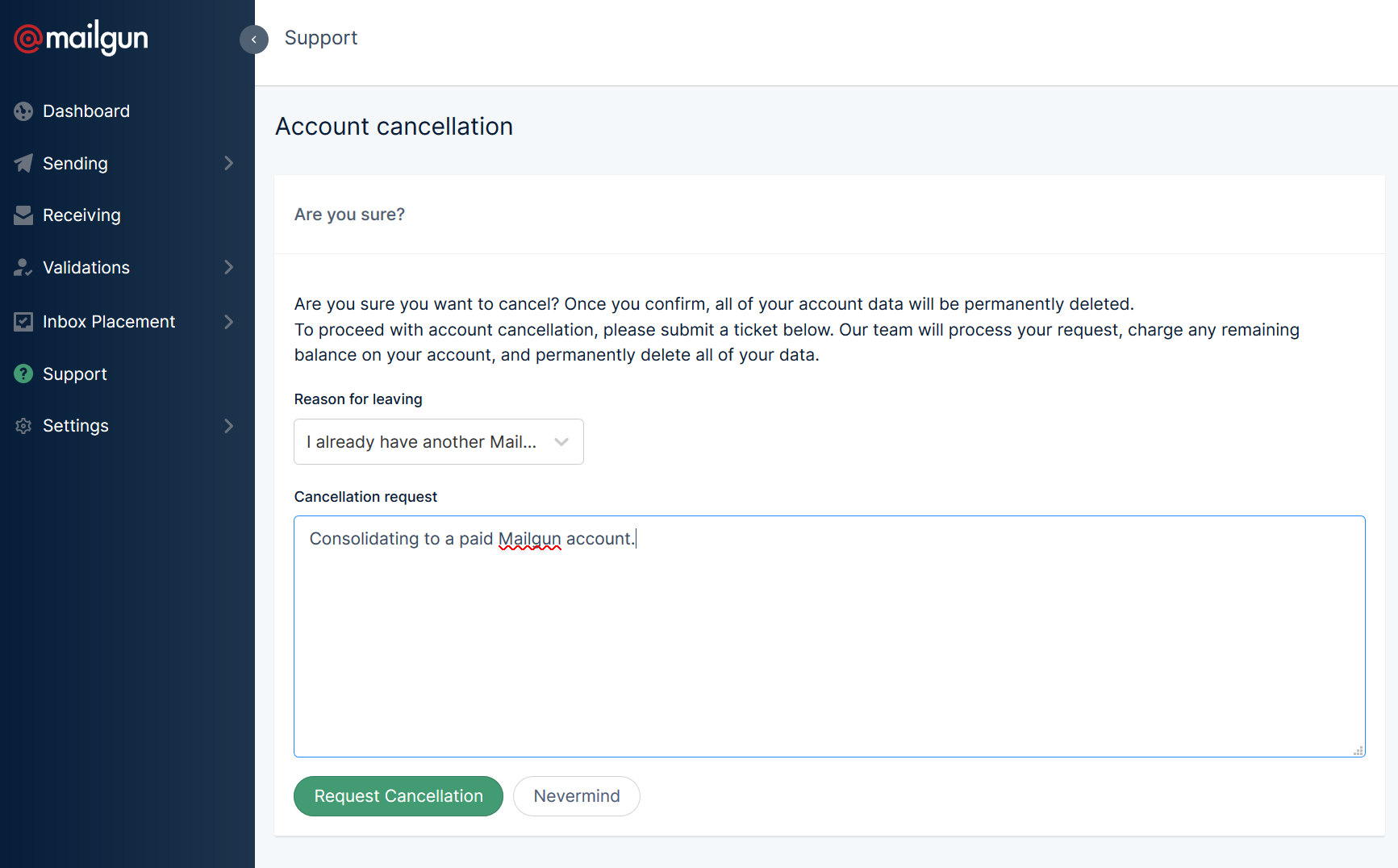Expand the Validations submenu chevron
The width and height of the screenshot is (1398, 868).
pyautogui.click(x=229, y=267)
